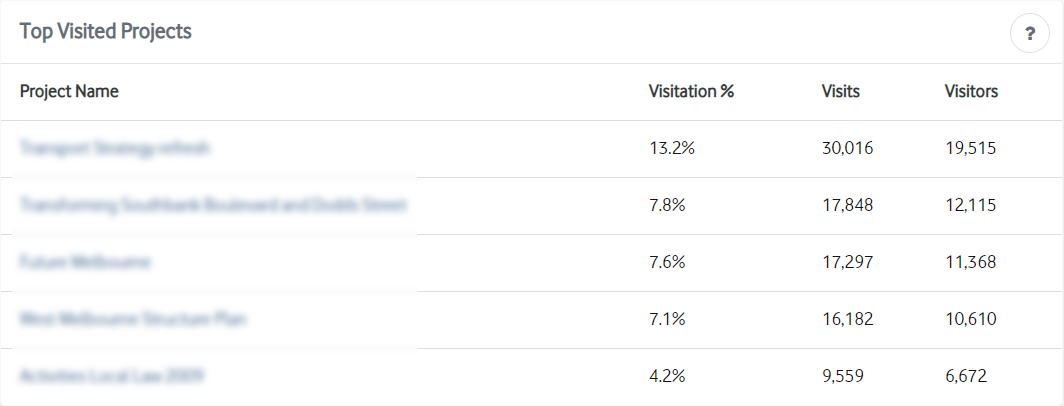Click the 17,297 visits value
This screenshot has height=406, width=1064.
click(848, 262)
